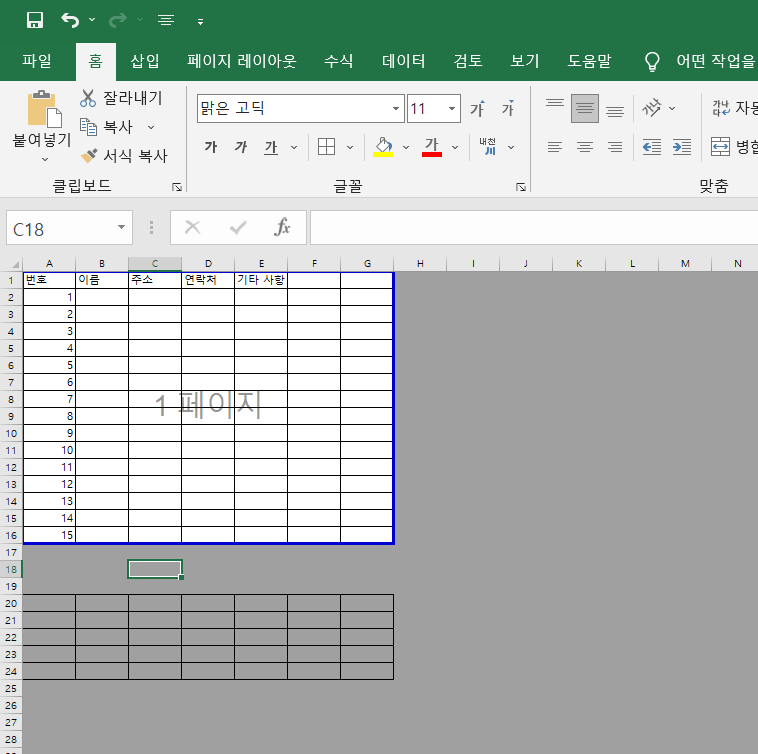Switch to the 수식 tab
The image size is (758, 754).
pos(338,61)
